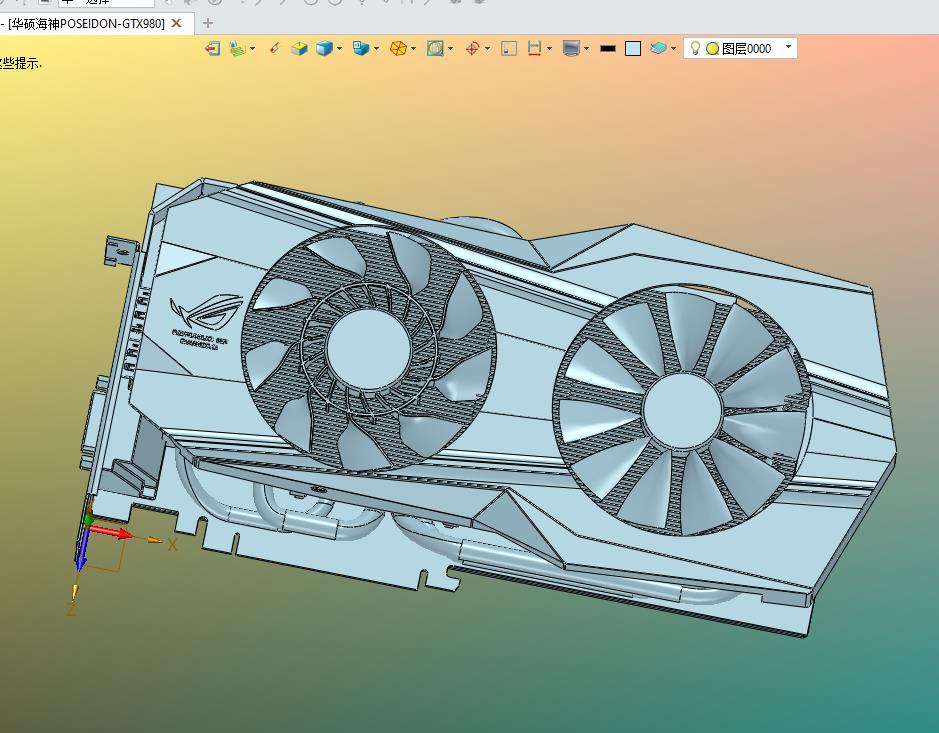
Task: Click the exit icon with red arrow
Action: click(x=213, y=48)
